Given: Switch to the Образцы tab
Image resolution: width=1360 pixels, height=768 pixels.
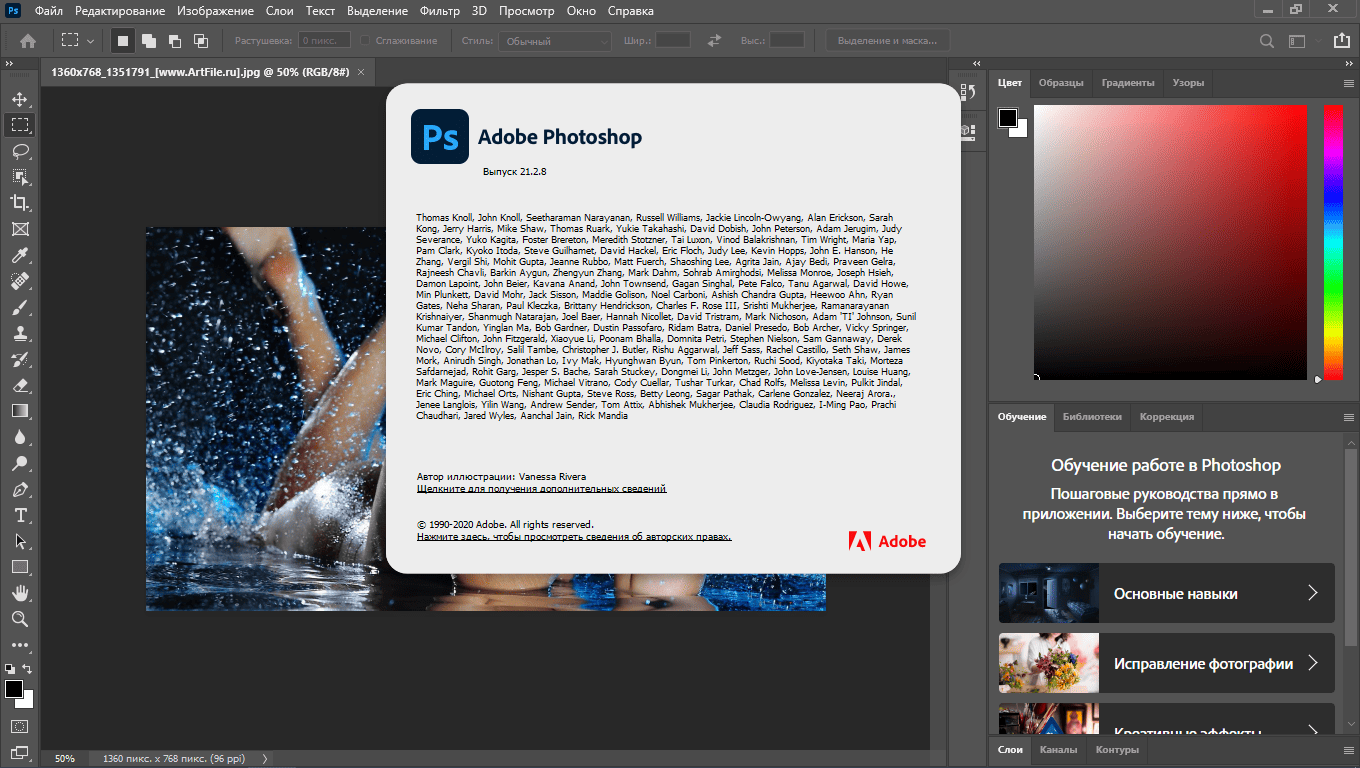Looking at the screenshot, I should (x=1060, y=83).
